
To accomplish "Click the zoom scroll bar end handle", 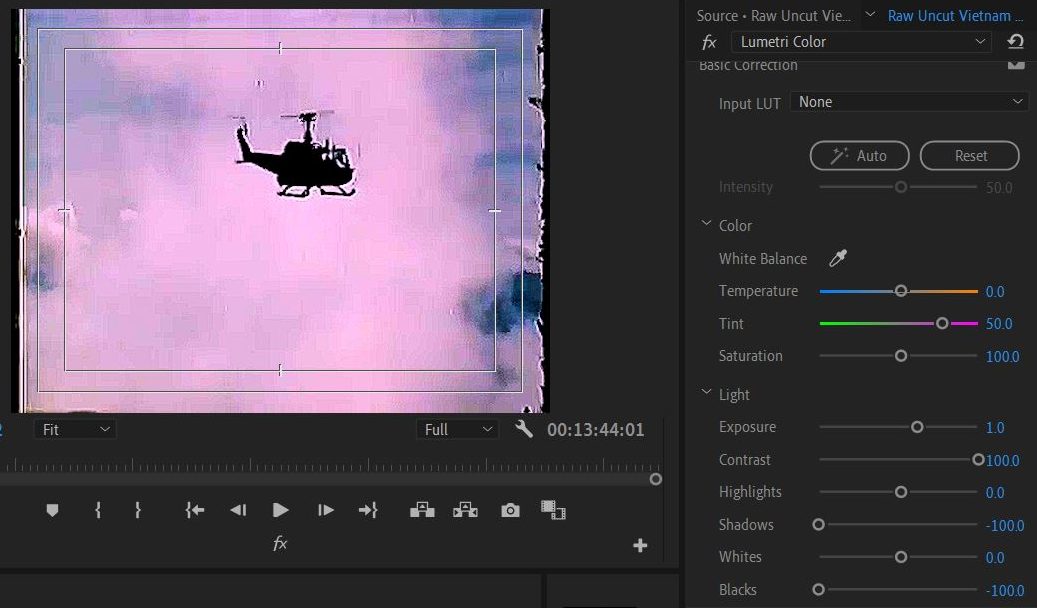I will [655, 479].
